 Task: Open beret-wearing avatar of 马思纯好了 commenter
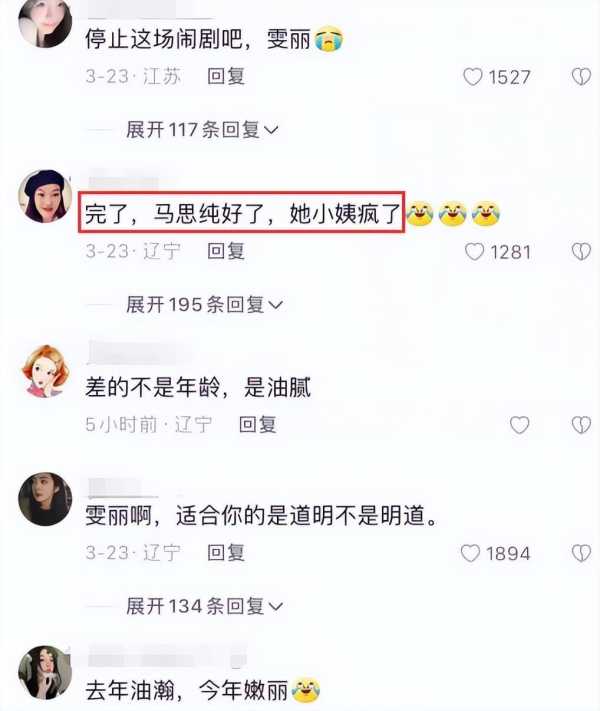(x=45, y=196)
